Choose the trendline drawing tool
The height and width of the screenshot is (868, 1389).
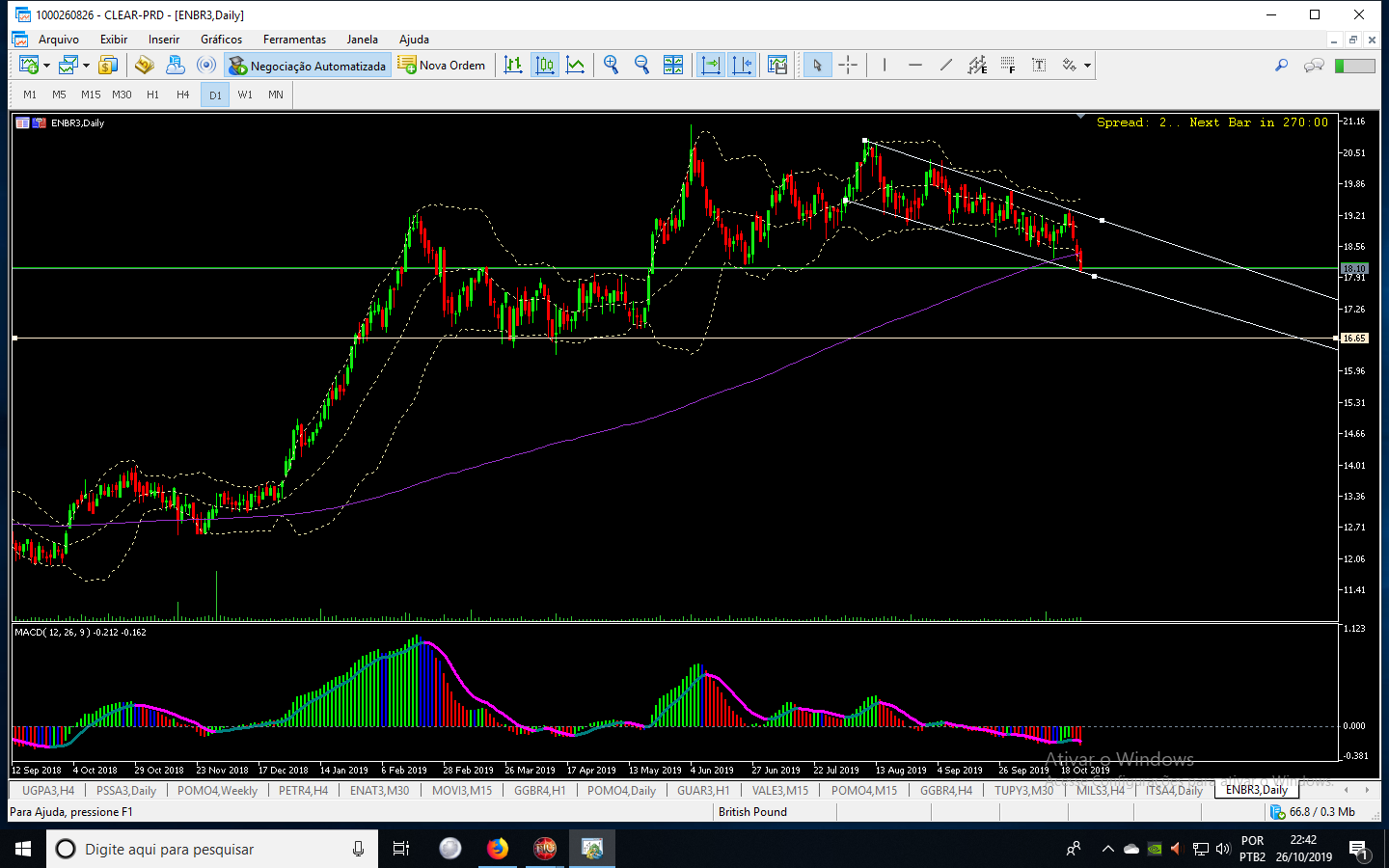(946, 65)
